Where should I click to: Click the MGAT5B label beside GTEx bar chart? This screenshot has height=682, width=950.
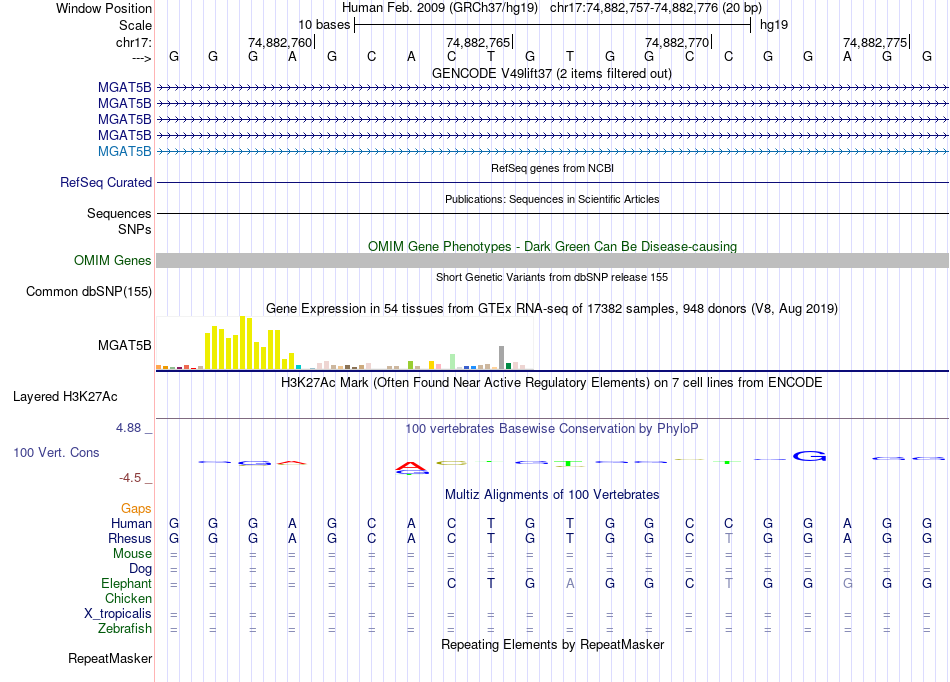coord(125,345)
